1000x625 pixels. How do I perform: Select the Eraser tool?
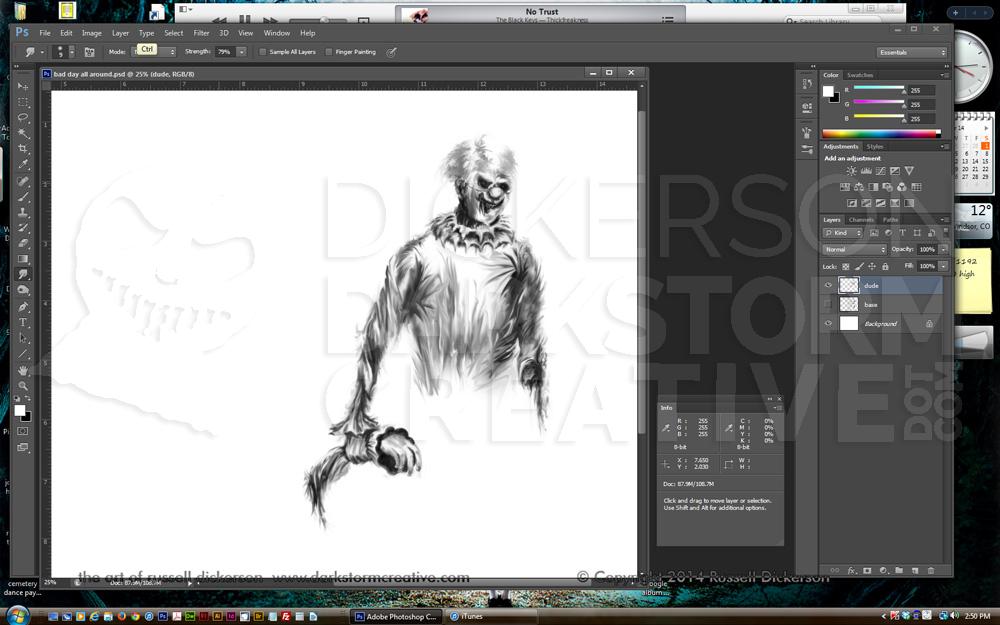point(23,243)
